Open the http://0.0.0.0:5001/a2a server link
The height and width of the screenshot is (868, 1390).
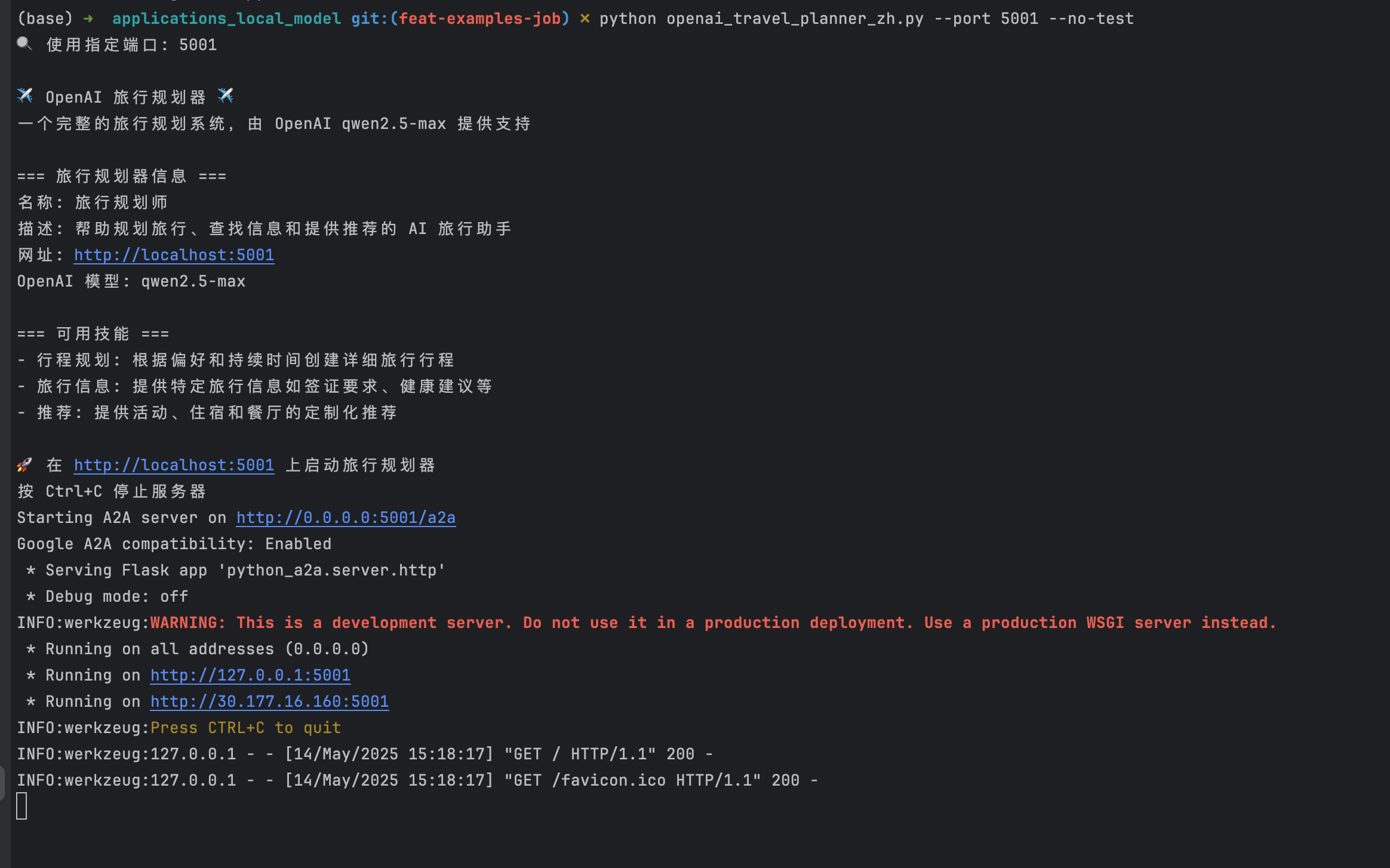coord(345,517)
